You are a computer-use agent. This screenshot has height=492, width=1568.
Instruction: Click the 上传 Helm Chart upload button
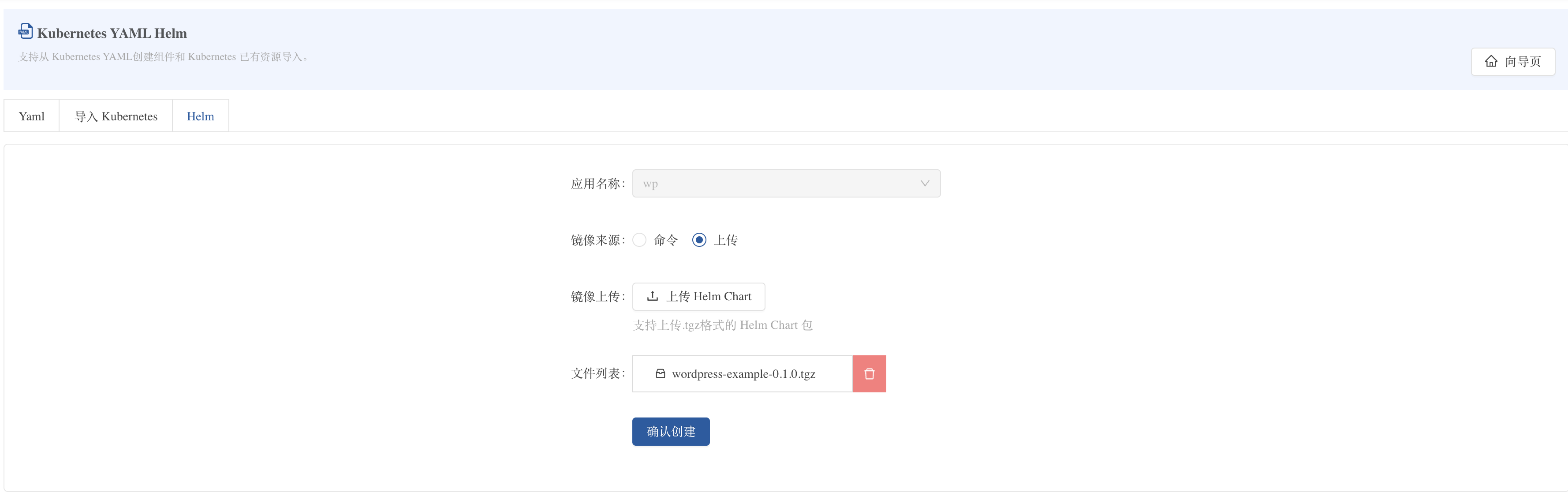698,297
